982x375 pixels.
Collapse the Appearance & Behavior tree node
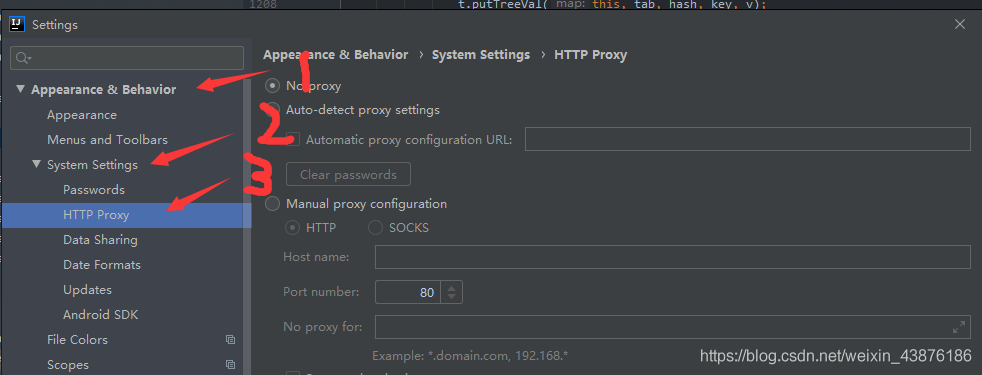tap(21, 90)
